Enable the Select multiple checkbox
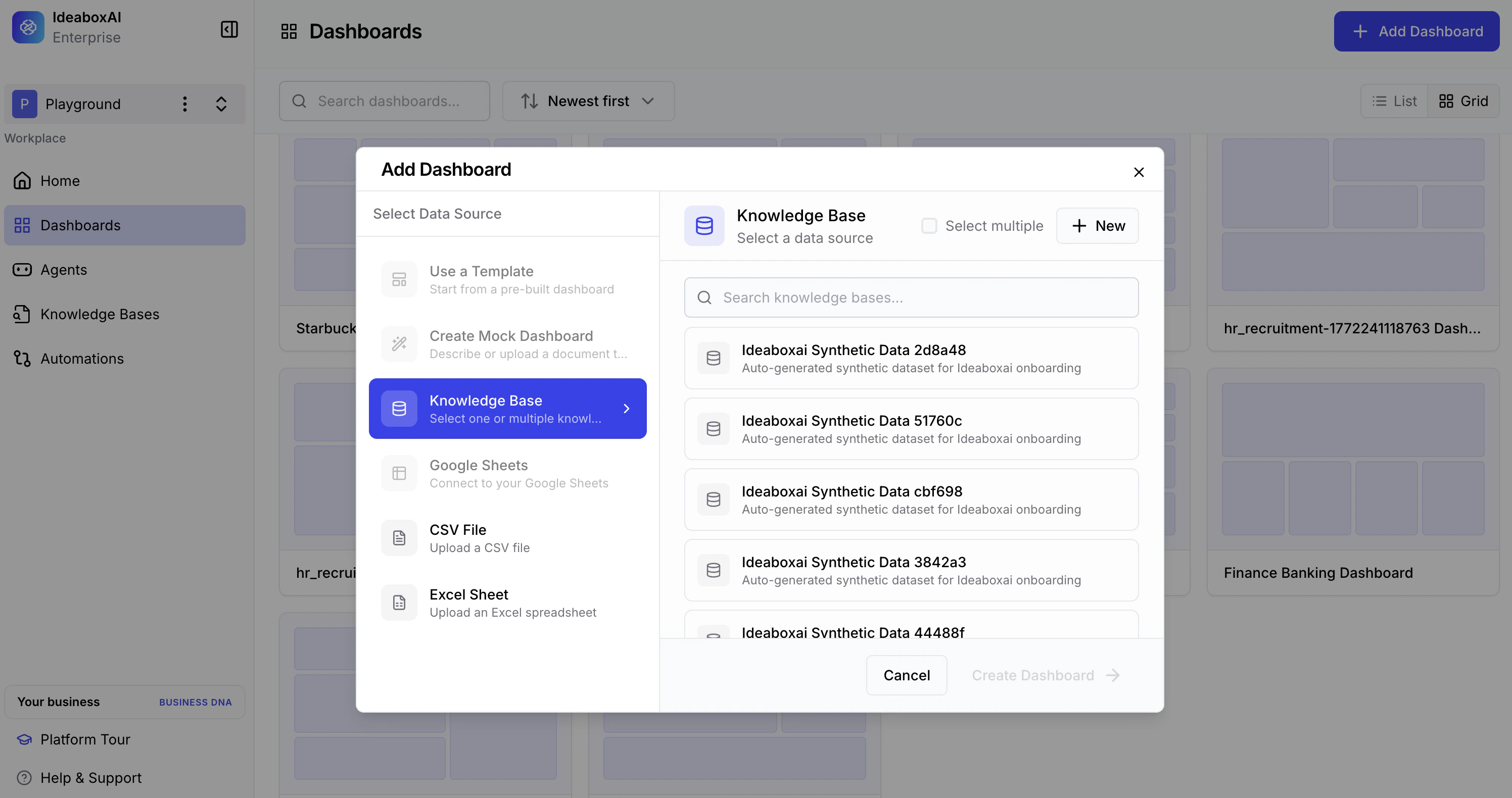 coord(928,226)
